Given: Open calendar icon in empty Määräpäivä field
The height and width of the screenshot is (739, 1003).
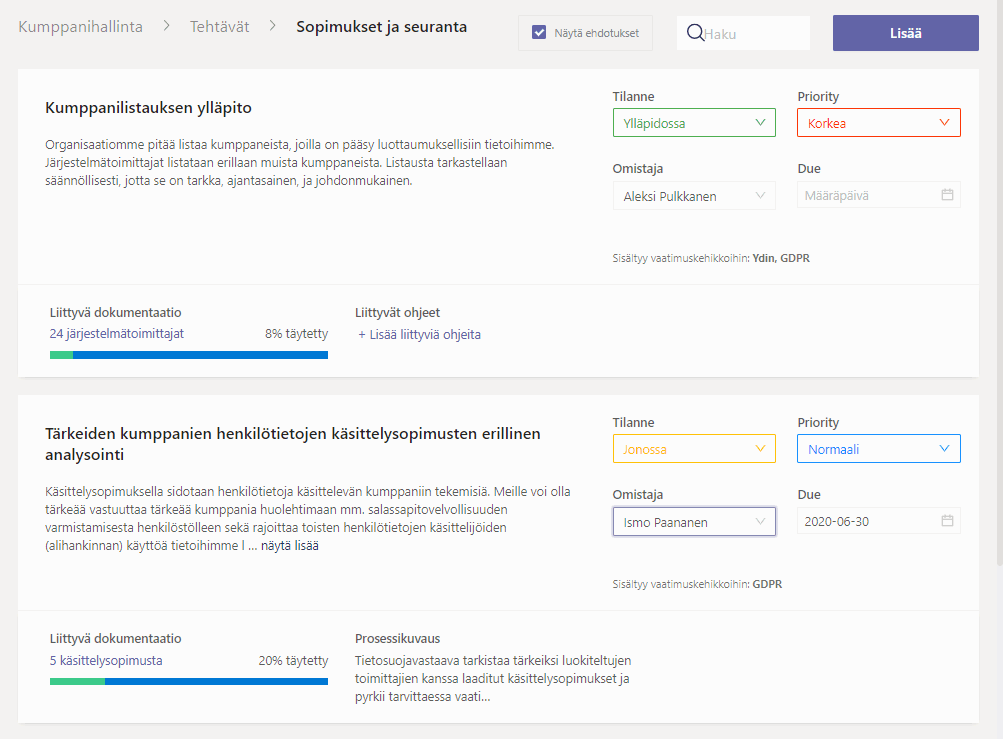Looking at the screenshot, I should 947,195.
